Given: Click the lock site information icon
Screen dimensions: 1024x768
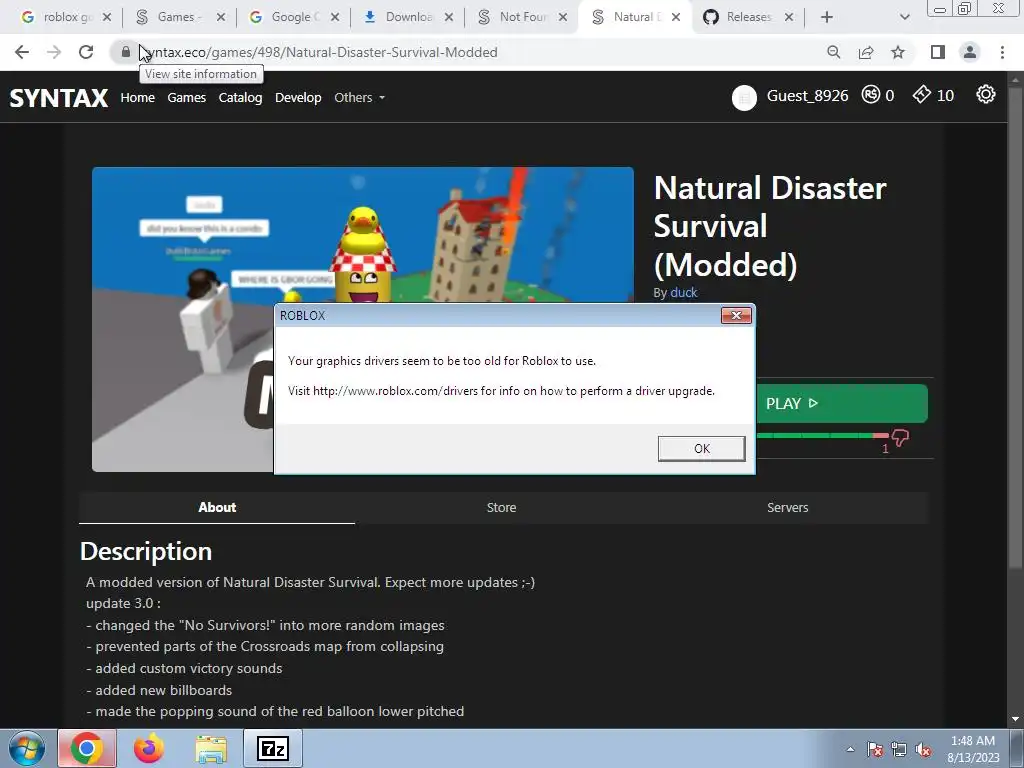Looking at the screenshot, I should point(125,52).
